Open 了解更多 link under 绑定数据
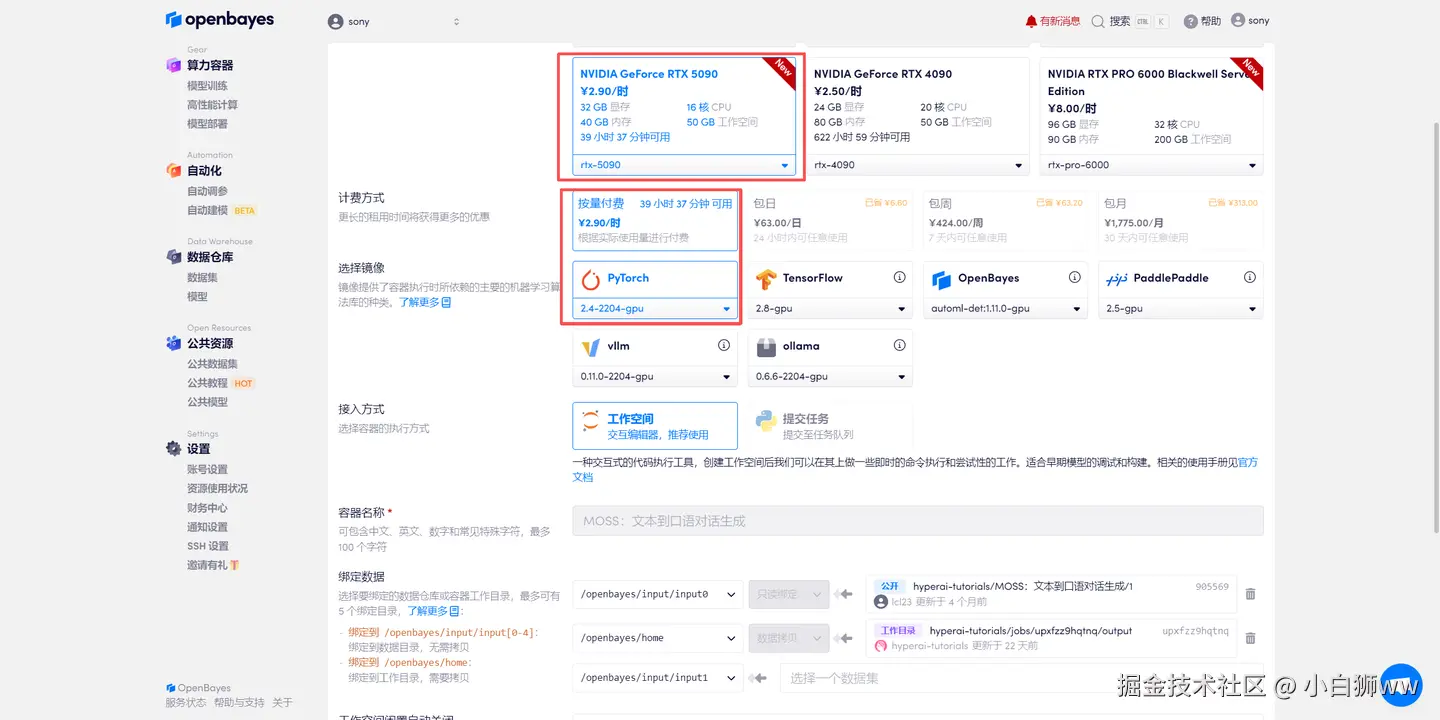The height and width of the screenshot is (720, 1440). (x=433, y=611)
